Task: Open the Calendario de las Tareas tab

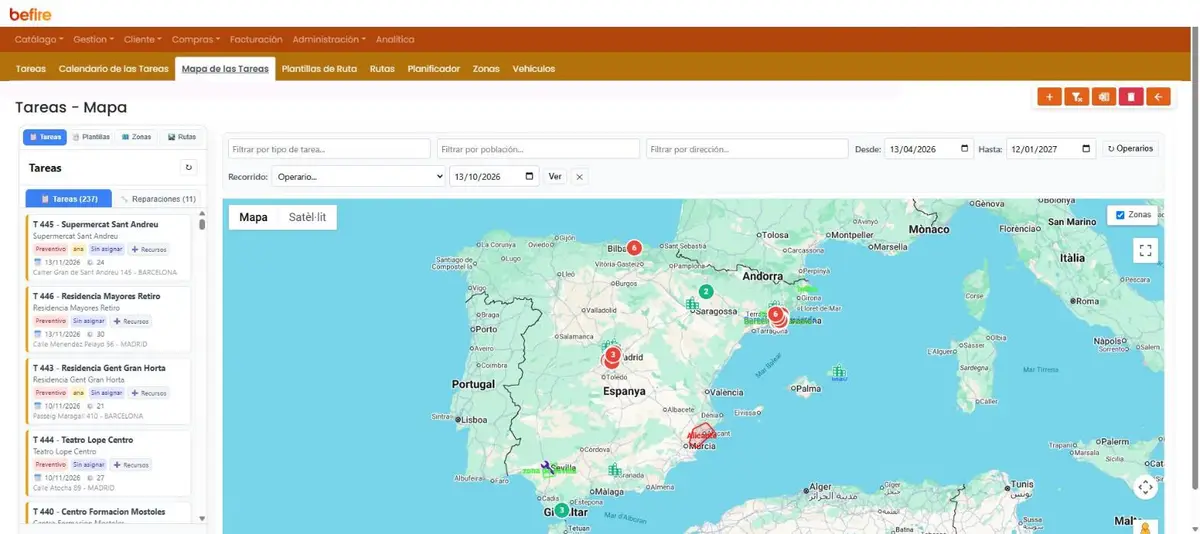Action: click(113, 69)
